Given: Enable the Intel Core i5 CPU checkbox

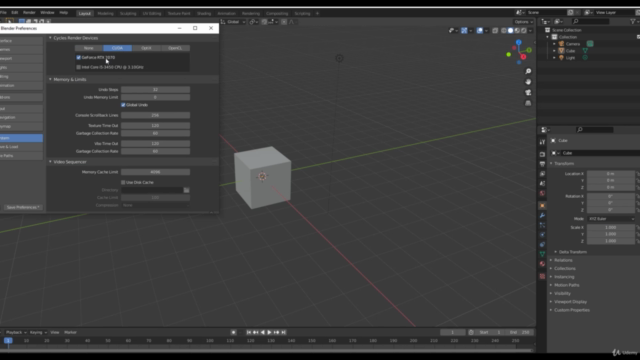Looking at the screenshot, I should point(78,67).
